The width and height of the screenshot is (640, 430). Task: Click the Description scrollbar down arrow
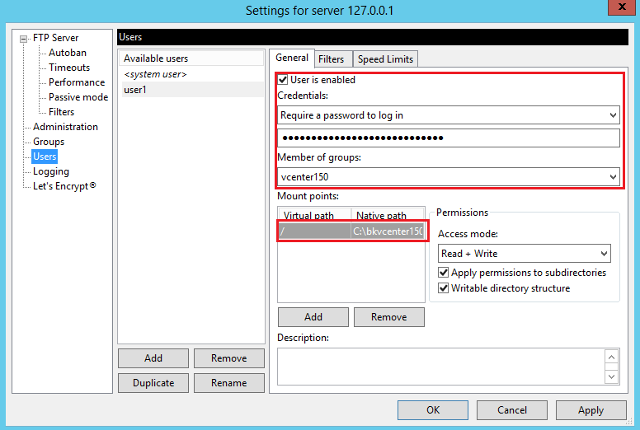point(612,377)
